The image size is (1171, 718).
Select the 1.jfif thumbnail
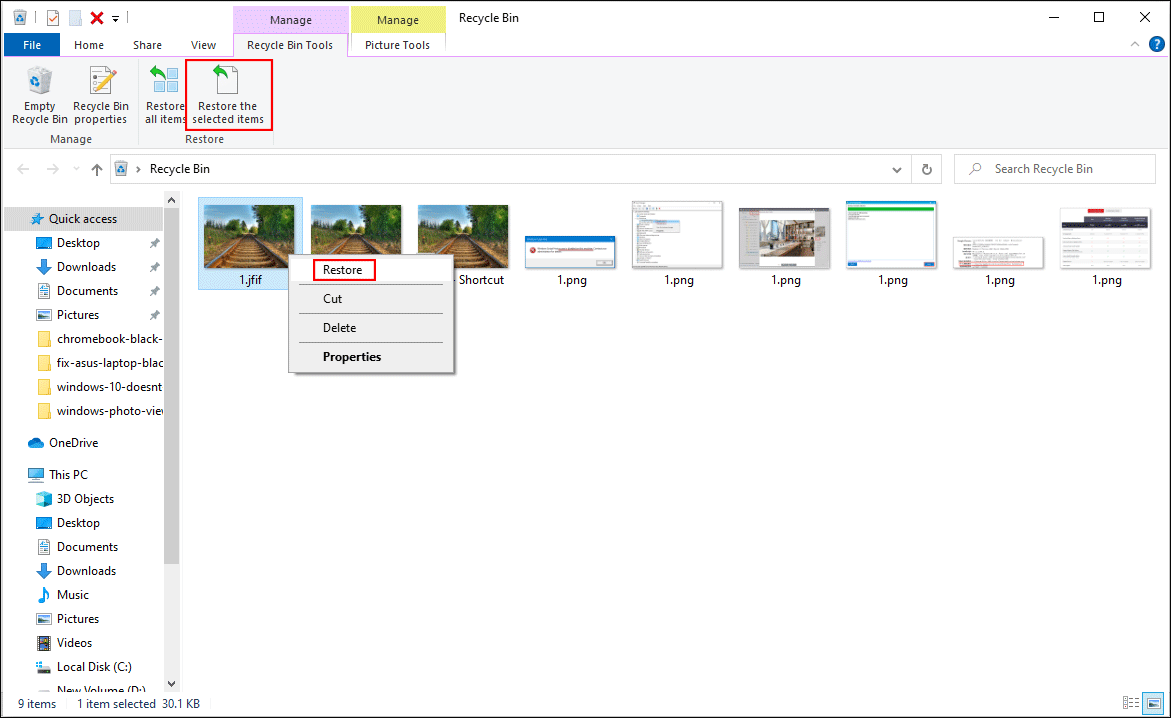pyautogui.click(x=249, y=237)
